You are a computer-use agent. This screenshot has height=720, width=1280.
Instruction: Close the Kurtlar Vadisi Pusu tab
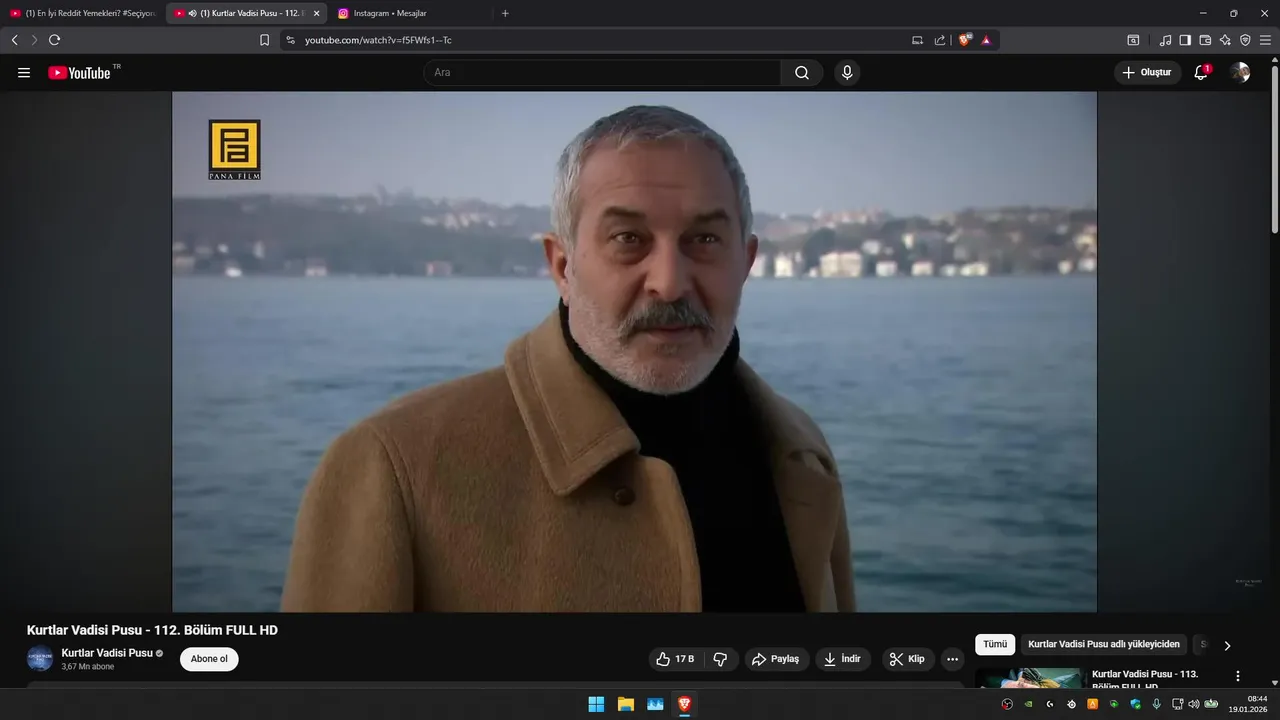point(316,13)
